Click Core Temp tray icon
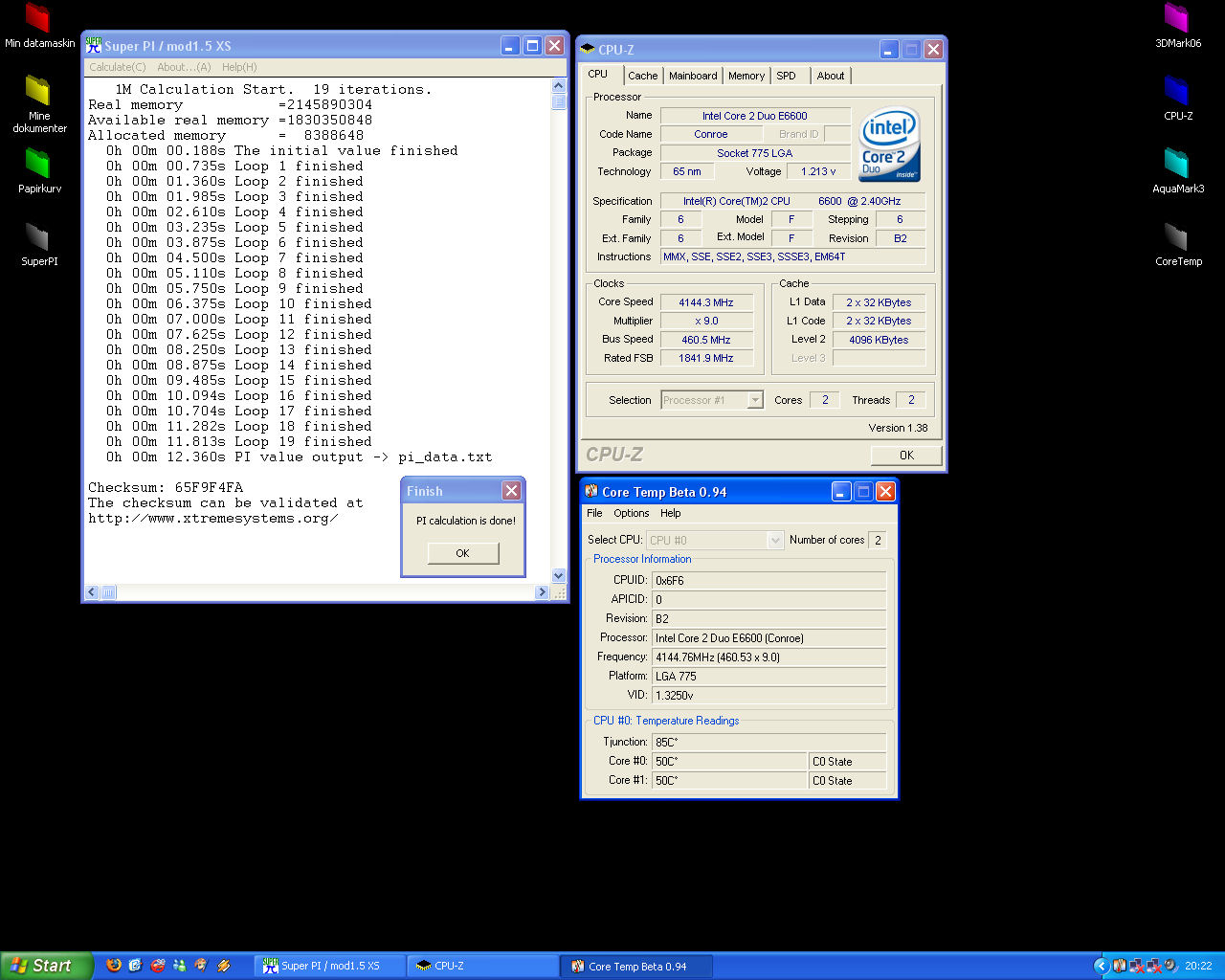The image size is (1225, 980). point(1119,966)
